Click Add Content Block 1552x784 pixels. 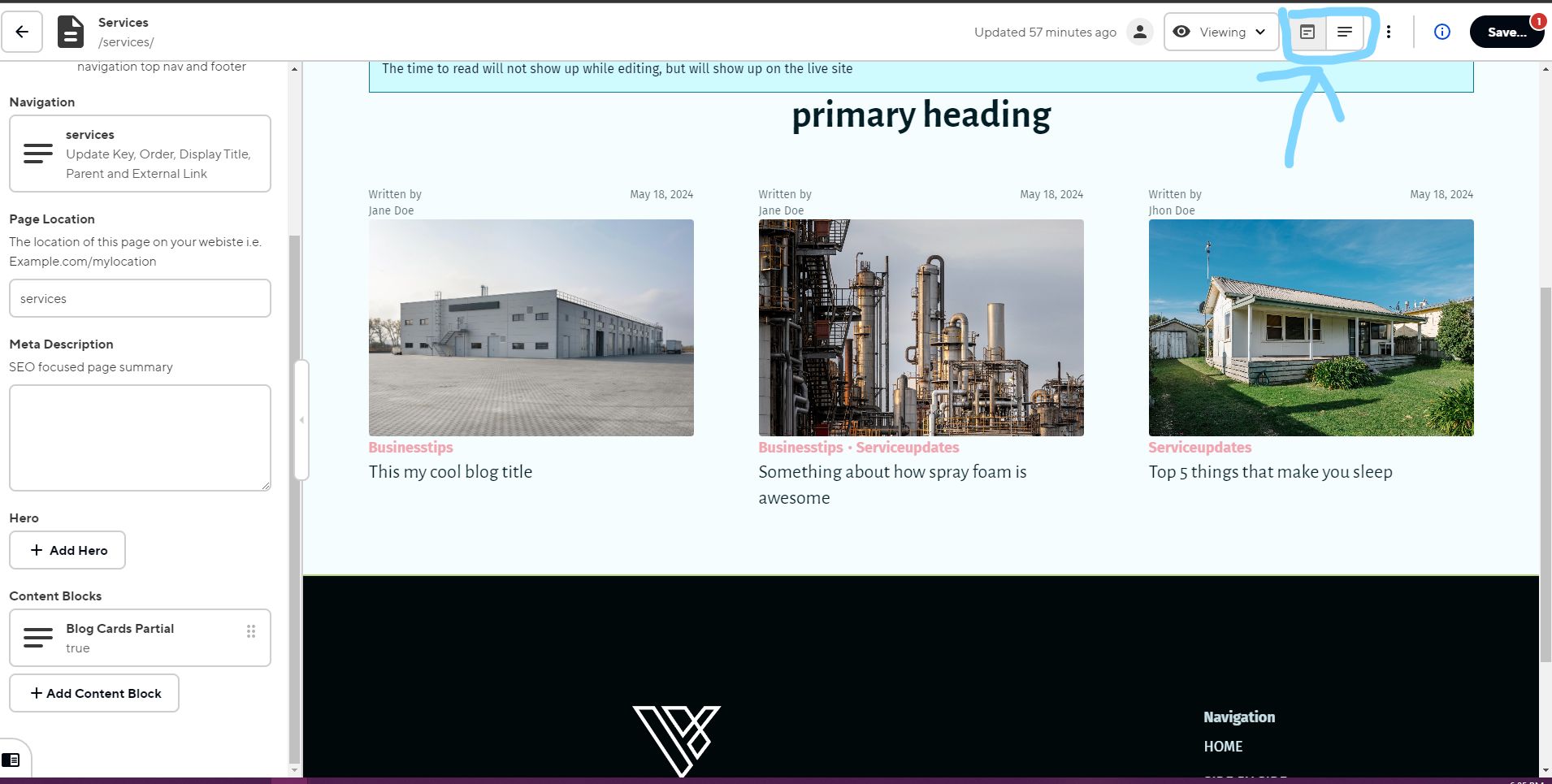(94, 693)
